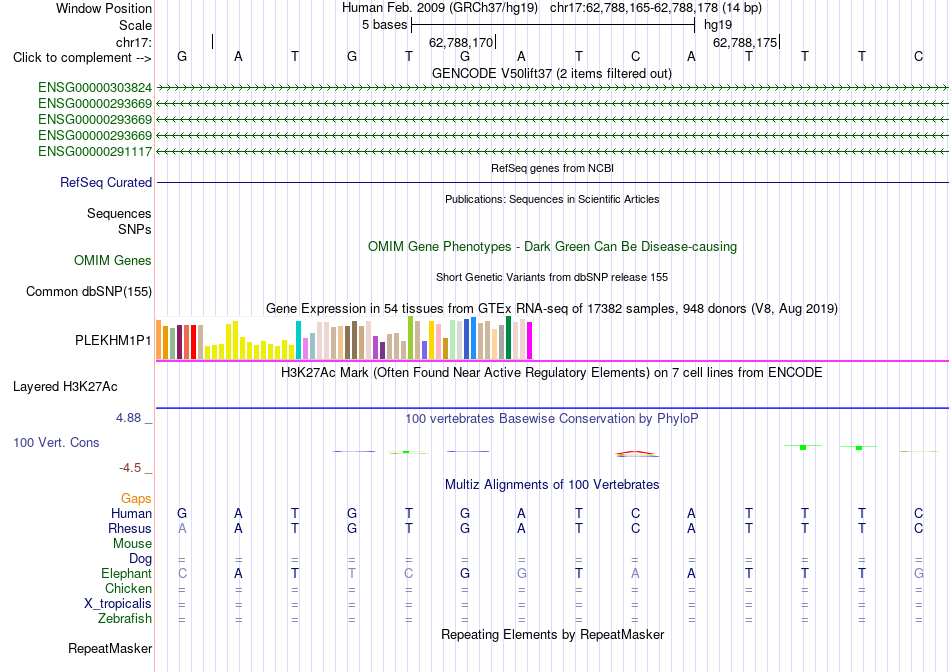Select the Layered H3K27Ac track label
This screenshot has height=672, width=950.
point(65,387)
